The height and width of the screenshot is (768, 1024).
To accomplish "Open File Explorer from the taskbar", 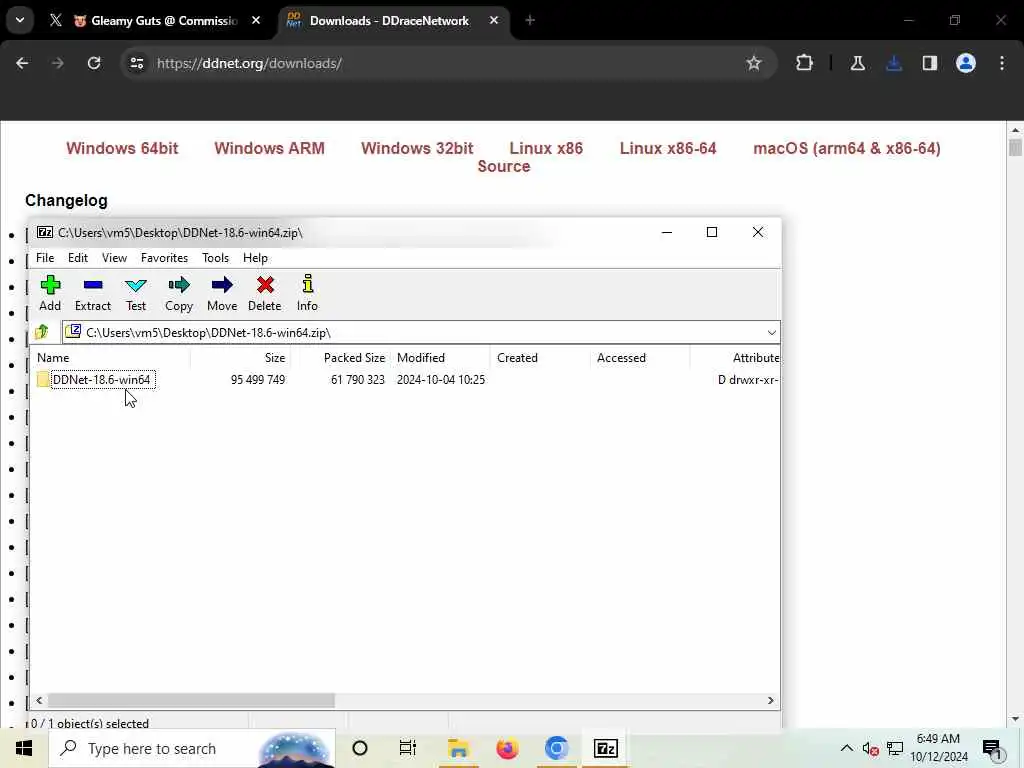I will pos(458,748).
